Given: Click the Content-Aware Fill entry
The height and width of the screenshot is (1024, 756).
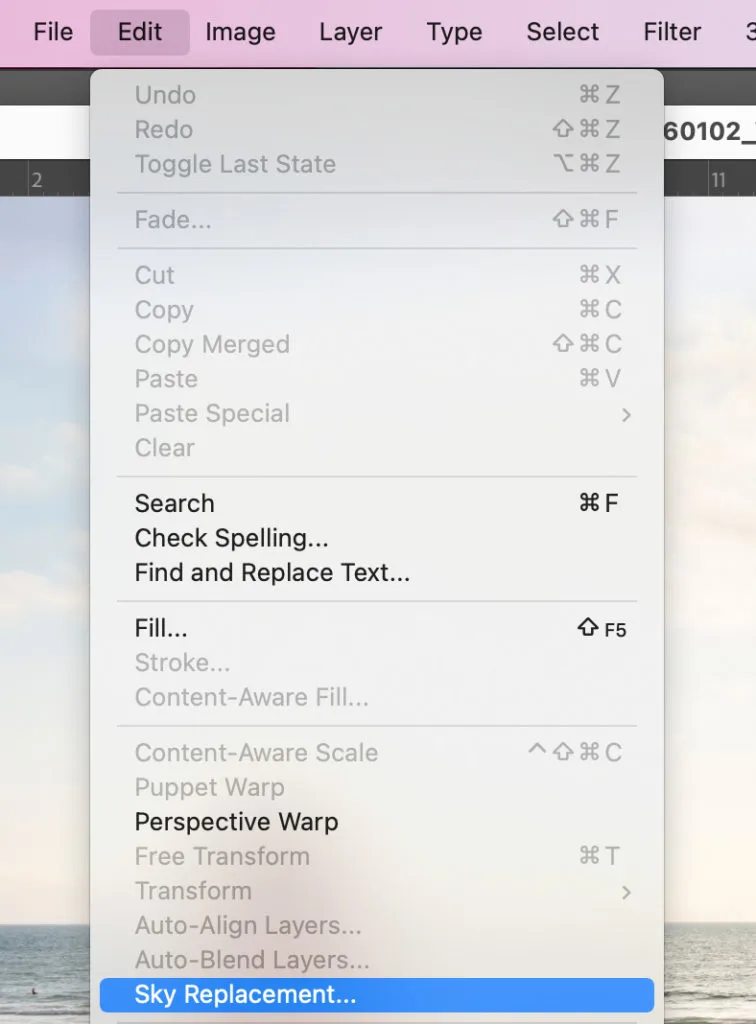Looking at the screenshot, I should [251, 697].
